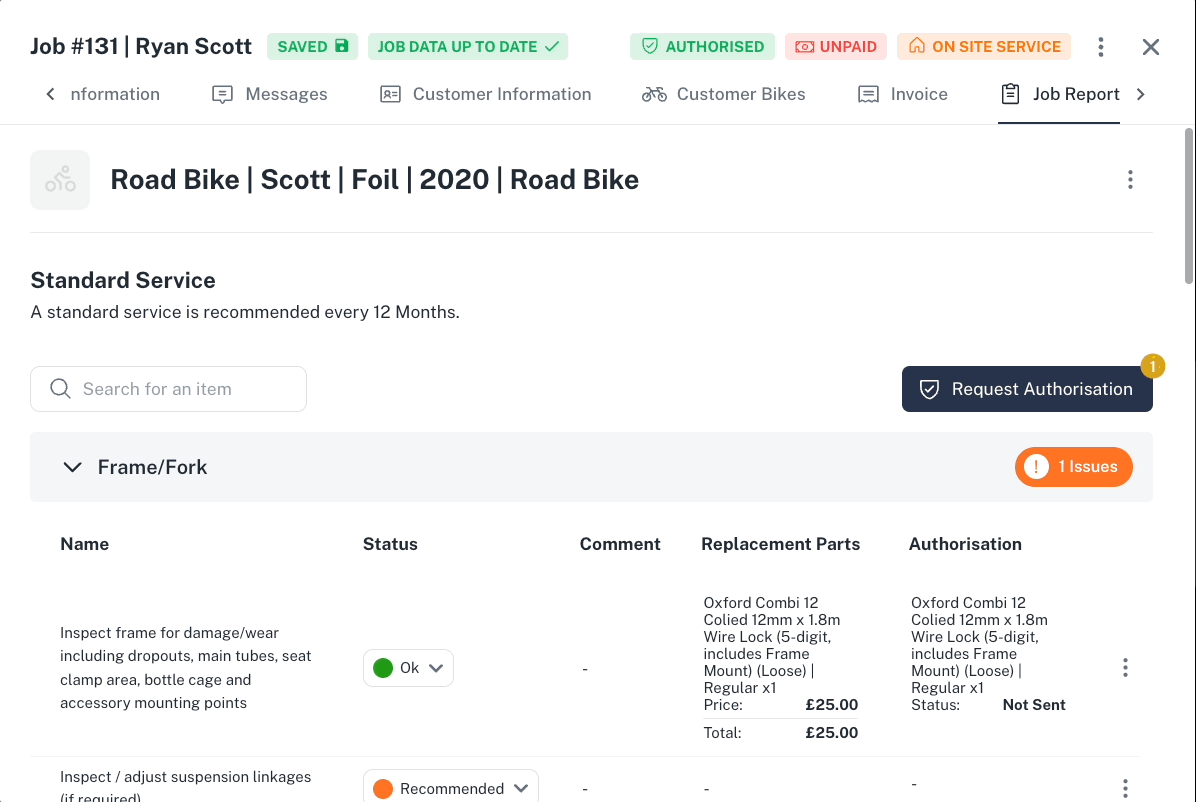Click the search magnifier icon

point(60,388)
